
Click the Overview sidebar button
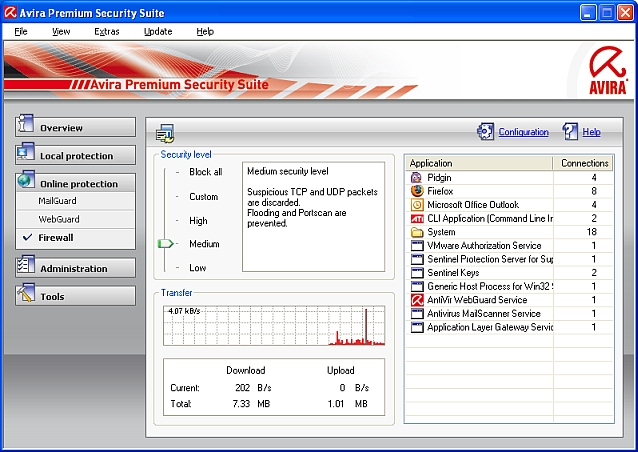click(x=76, y=127)
